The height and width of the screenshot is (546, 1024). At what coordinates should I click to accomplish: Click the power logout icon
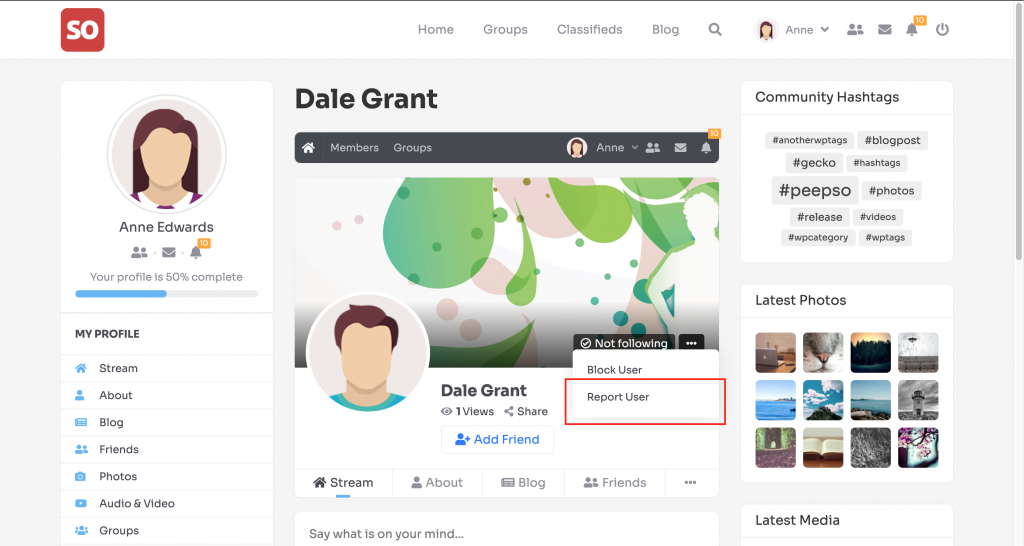[x=942, y=30]
